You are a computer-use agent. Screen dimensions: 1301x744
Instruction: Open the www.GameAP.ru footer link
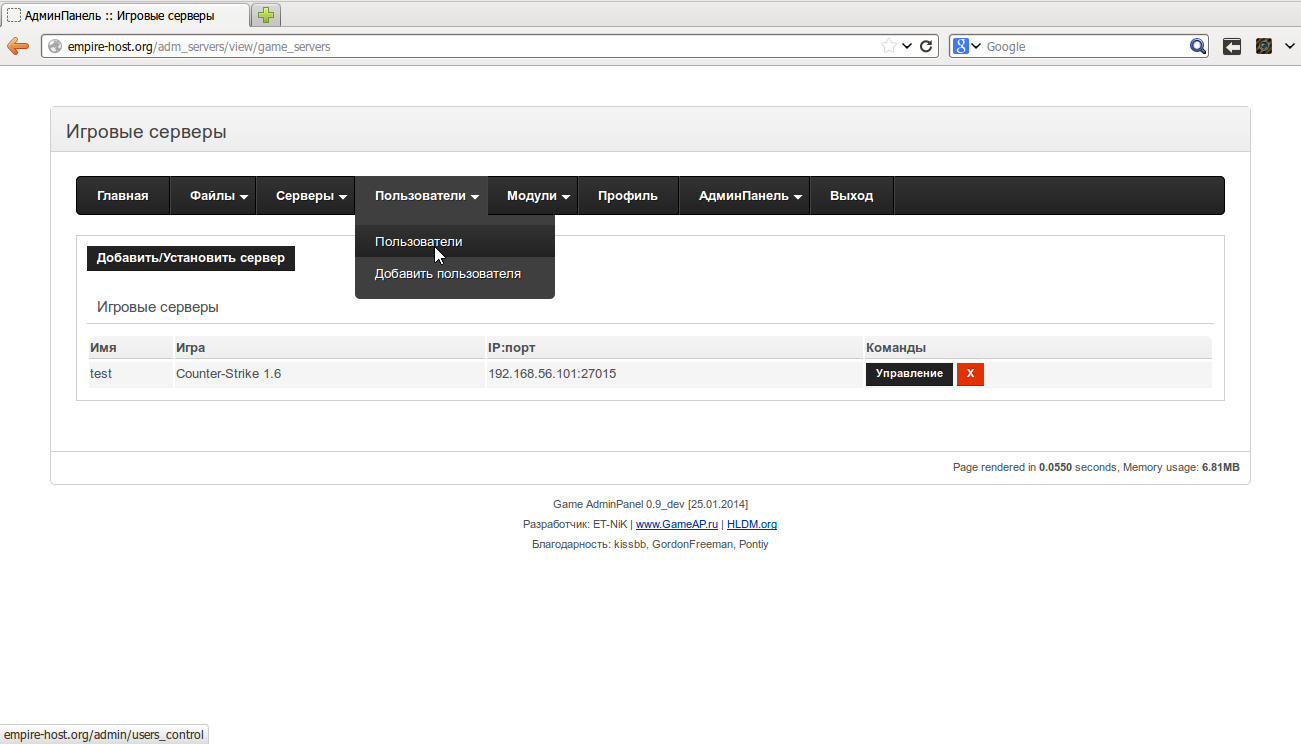point(677,524)
